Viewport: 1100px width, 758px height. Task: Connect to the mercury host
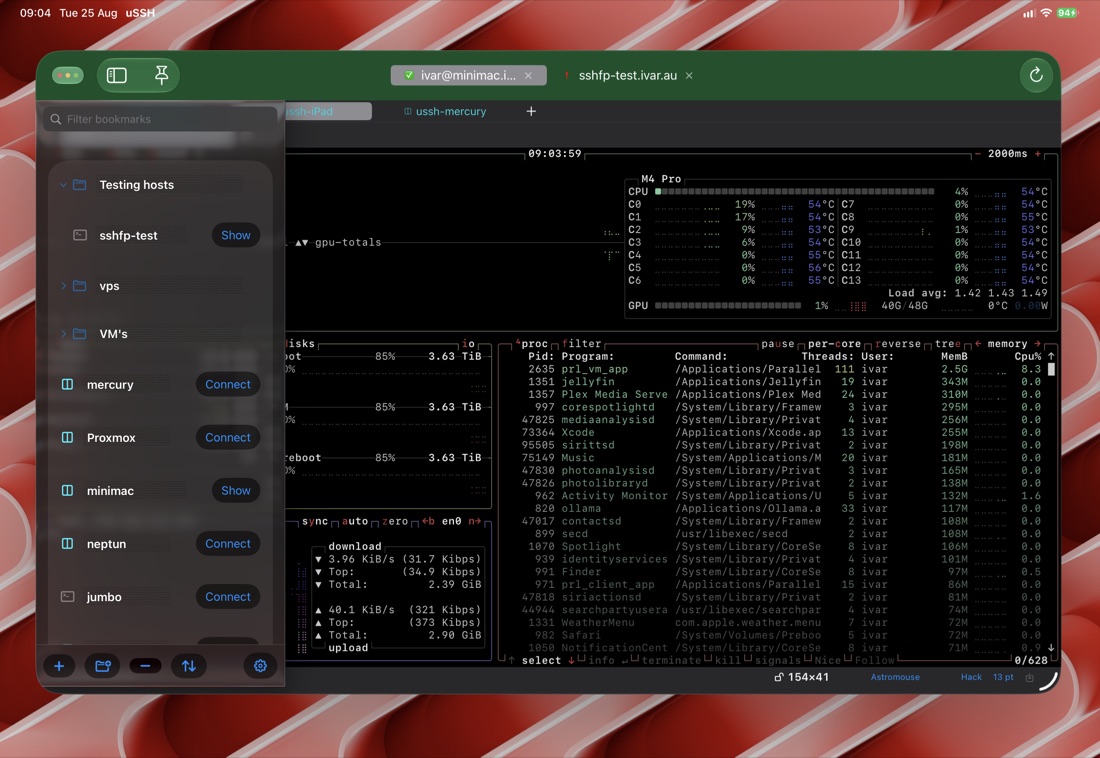pos(227,385)
